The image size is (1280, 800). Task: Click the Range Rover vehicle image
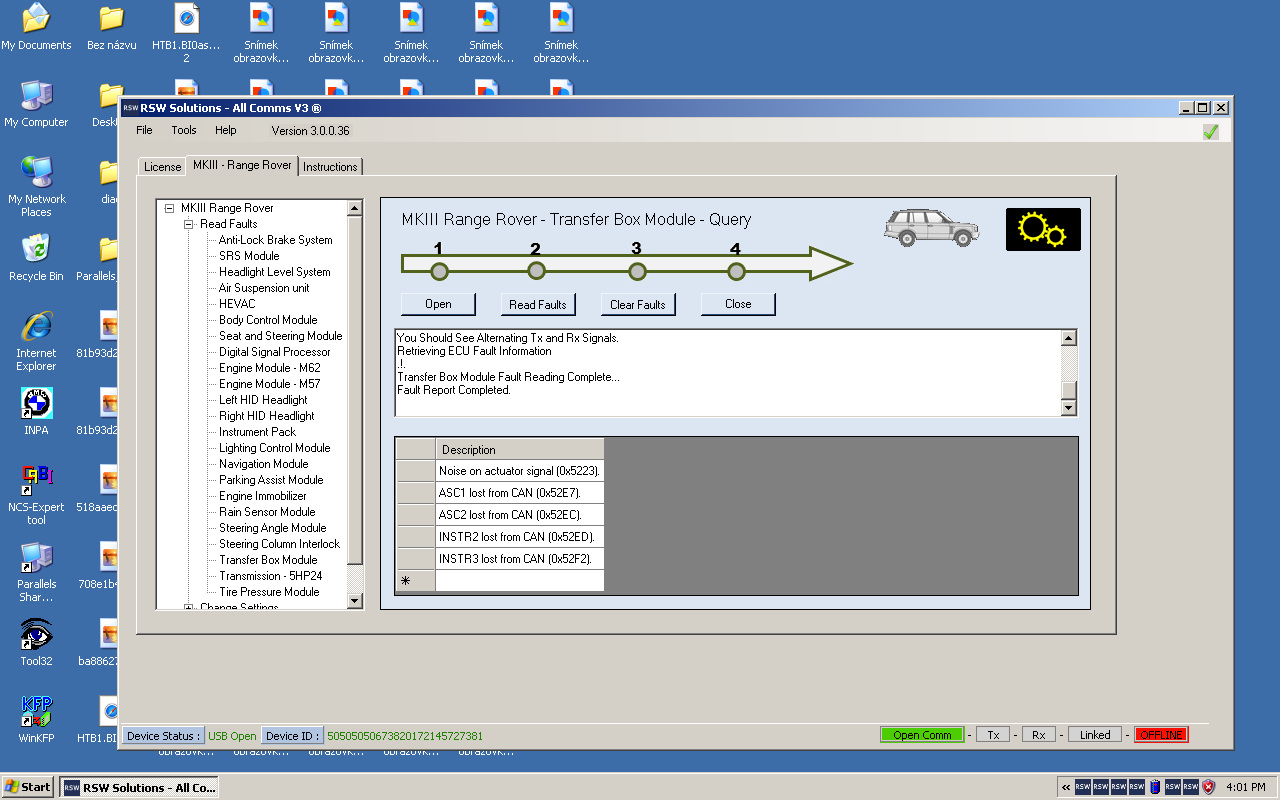pyautogui.click(x=931, y=228)
